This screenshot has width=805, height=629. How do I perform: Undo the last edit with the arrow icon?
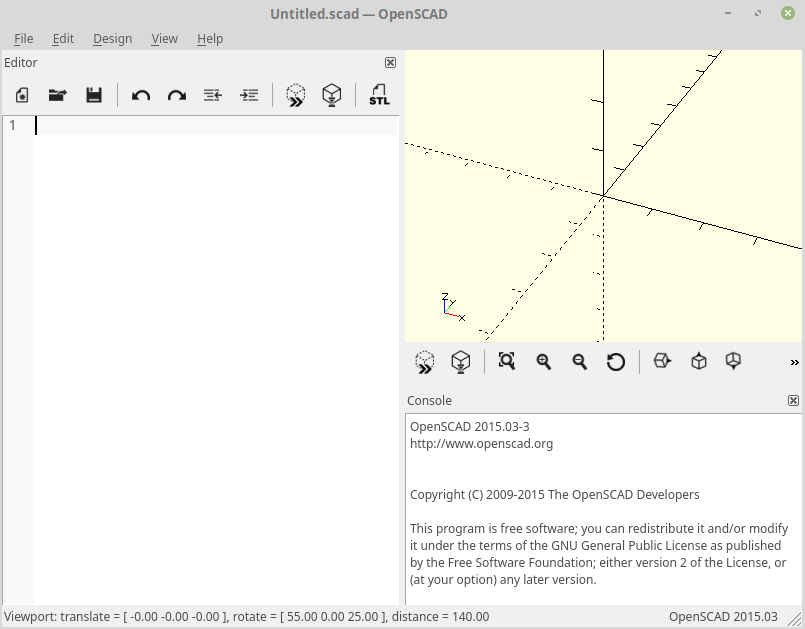coord(141,96)
